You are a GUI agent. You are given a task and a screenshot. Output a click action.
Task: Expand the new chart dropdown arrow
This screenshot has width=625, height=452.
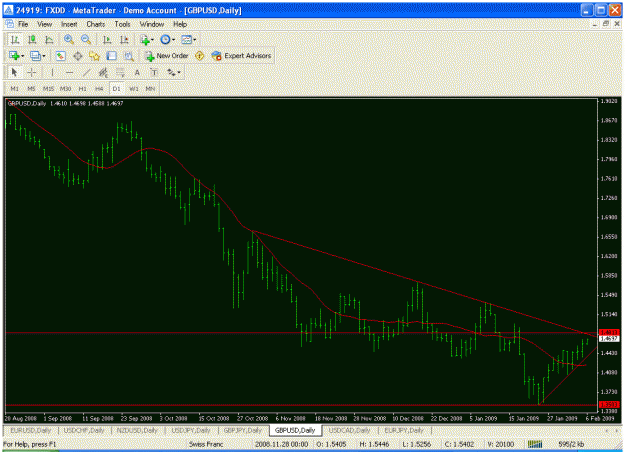point(22,56)
